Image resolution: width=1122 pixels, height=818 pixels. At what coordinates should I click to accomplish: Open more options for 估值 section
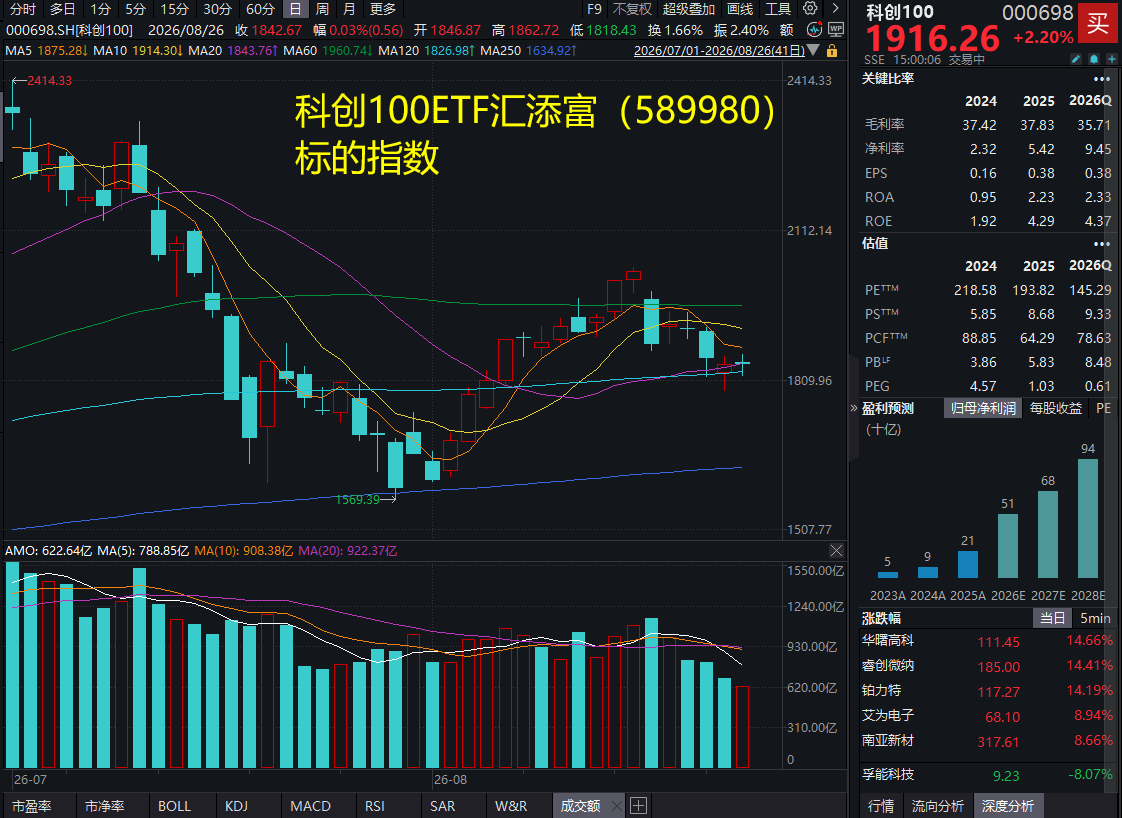(x=1102, y=244)
